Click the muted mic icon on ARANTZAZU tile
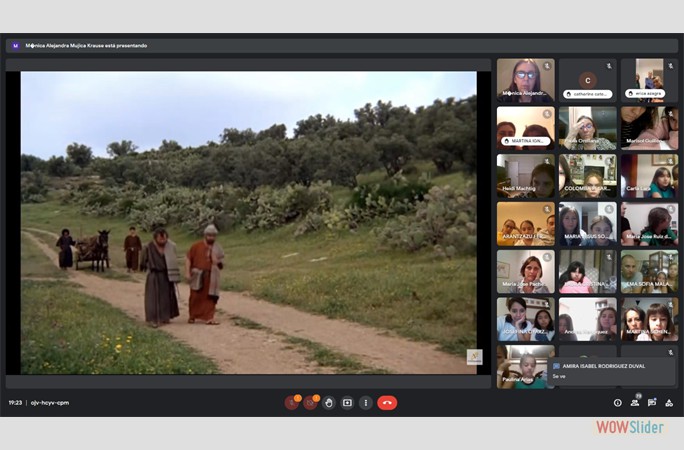This screenshot has height=450, width=684. coord(547,209)
